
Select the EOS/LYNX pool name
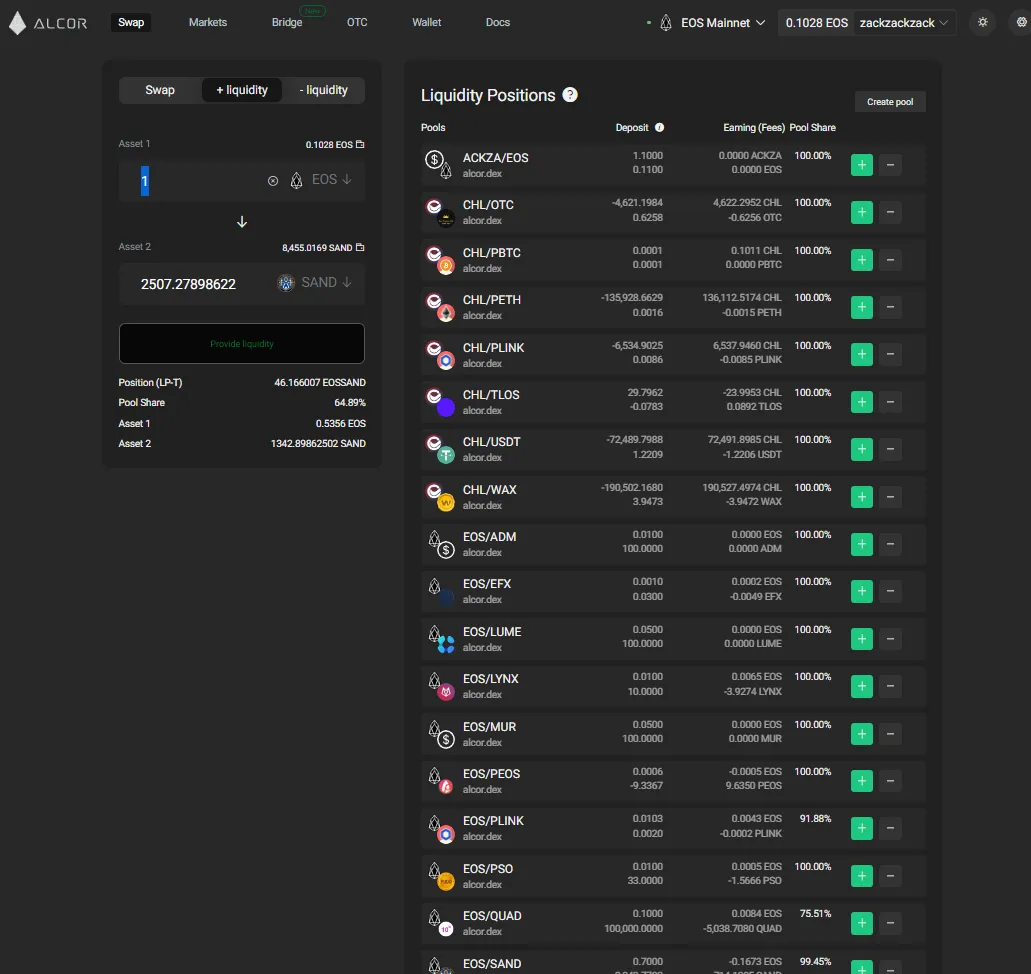pos(491,679)
